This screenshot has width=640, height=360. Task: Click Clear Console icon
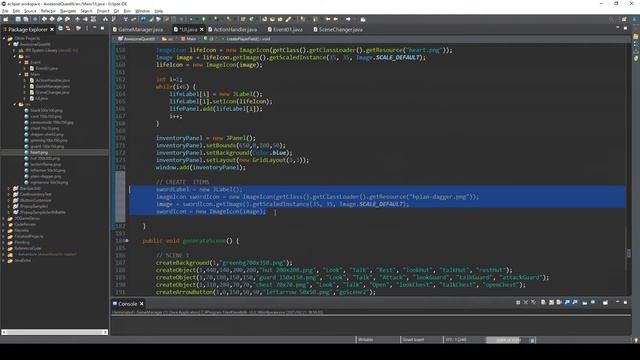(543, 302)
